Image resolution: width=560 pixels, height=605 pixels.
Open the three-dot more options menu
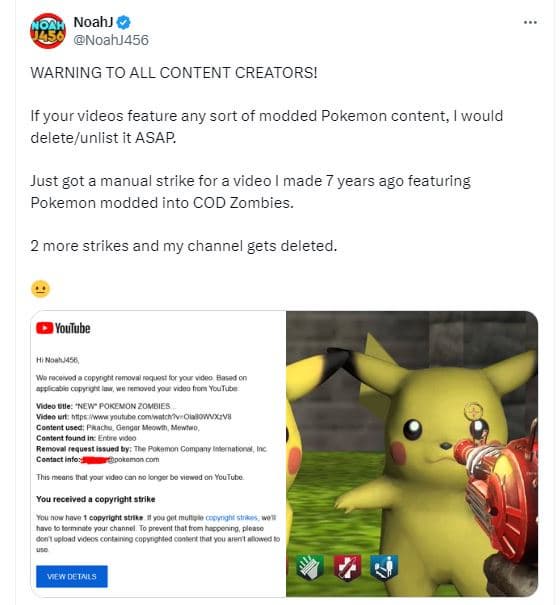pyautogui.click(x=530, y=22)
